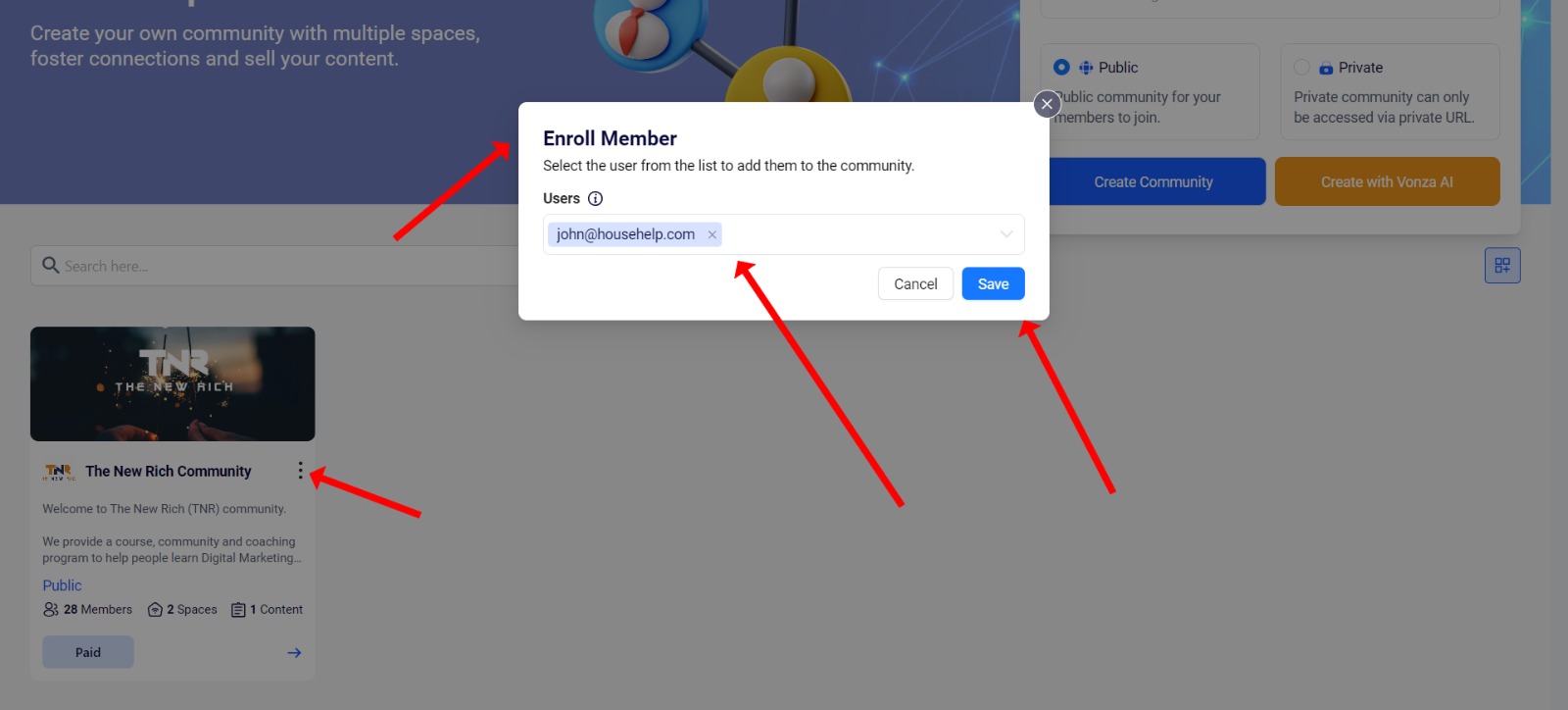Remove john@househelp.com tag with its x icon

[712, 234]
